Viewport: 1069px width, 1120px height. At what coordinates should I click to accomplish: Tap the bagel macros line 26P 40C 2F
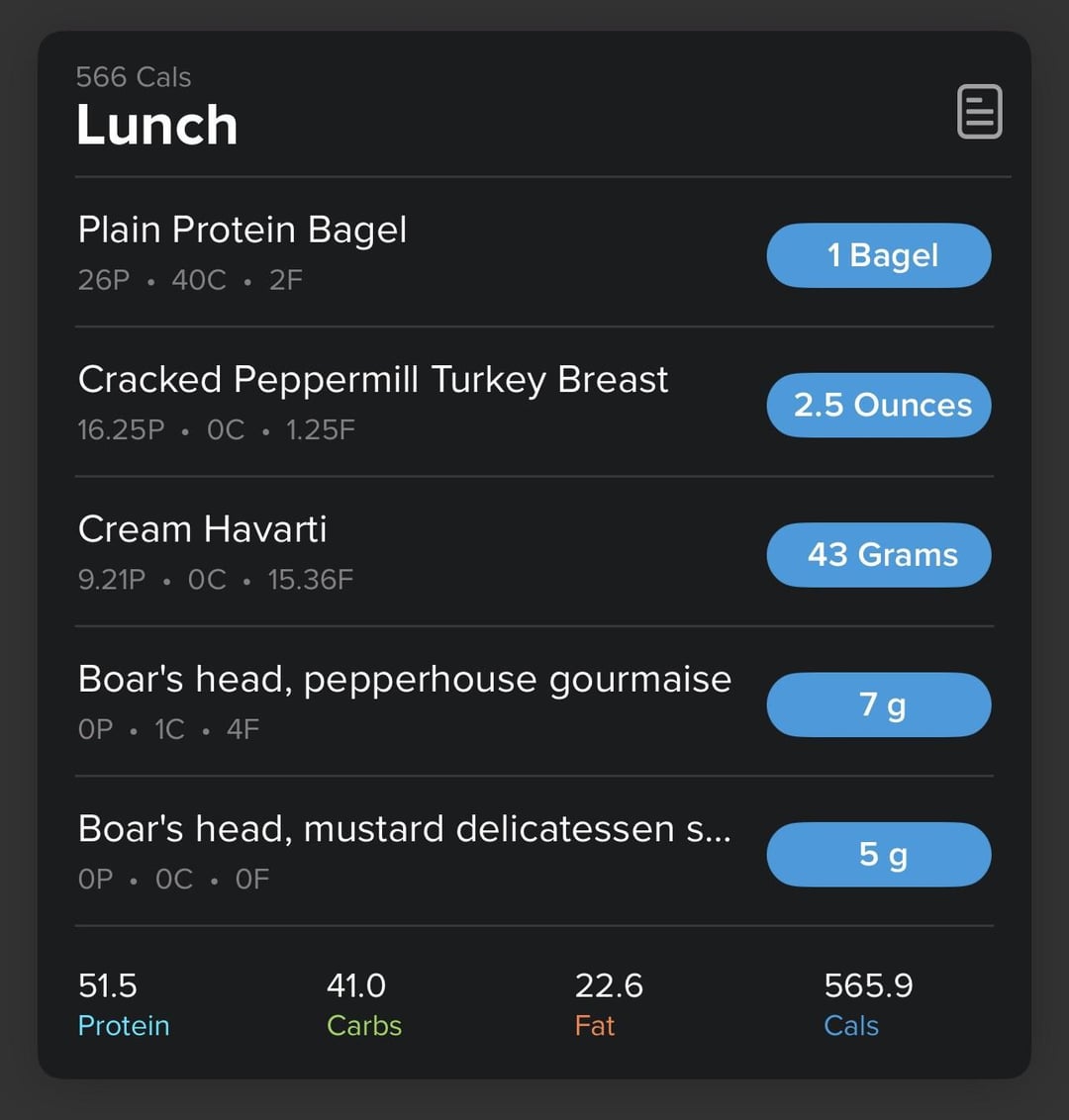(190, 280)
